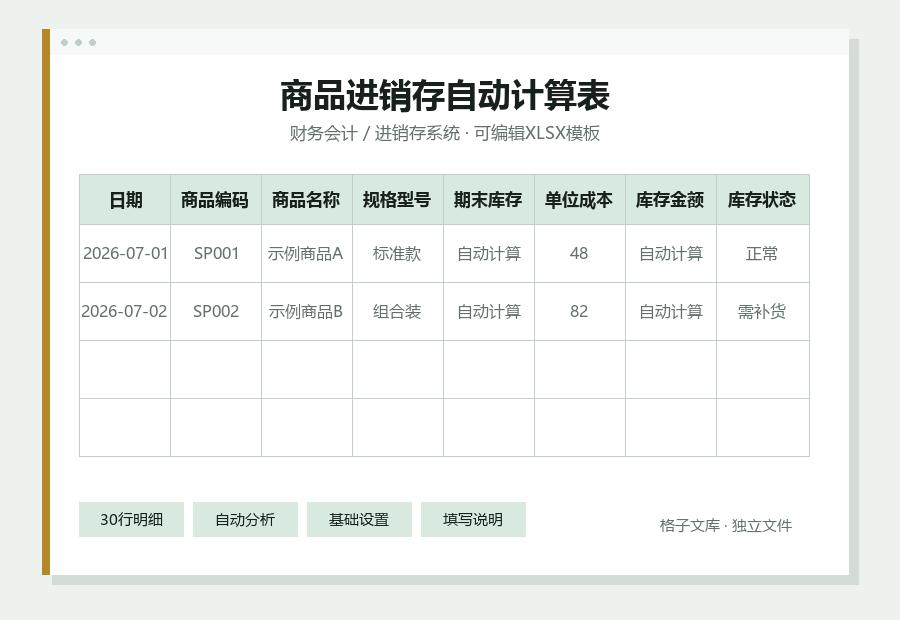Click the 填写说明 tag button
The image size is (900, 620).
(473, 520)
